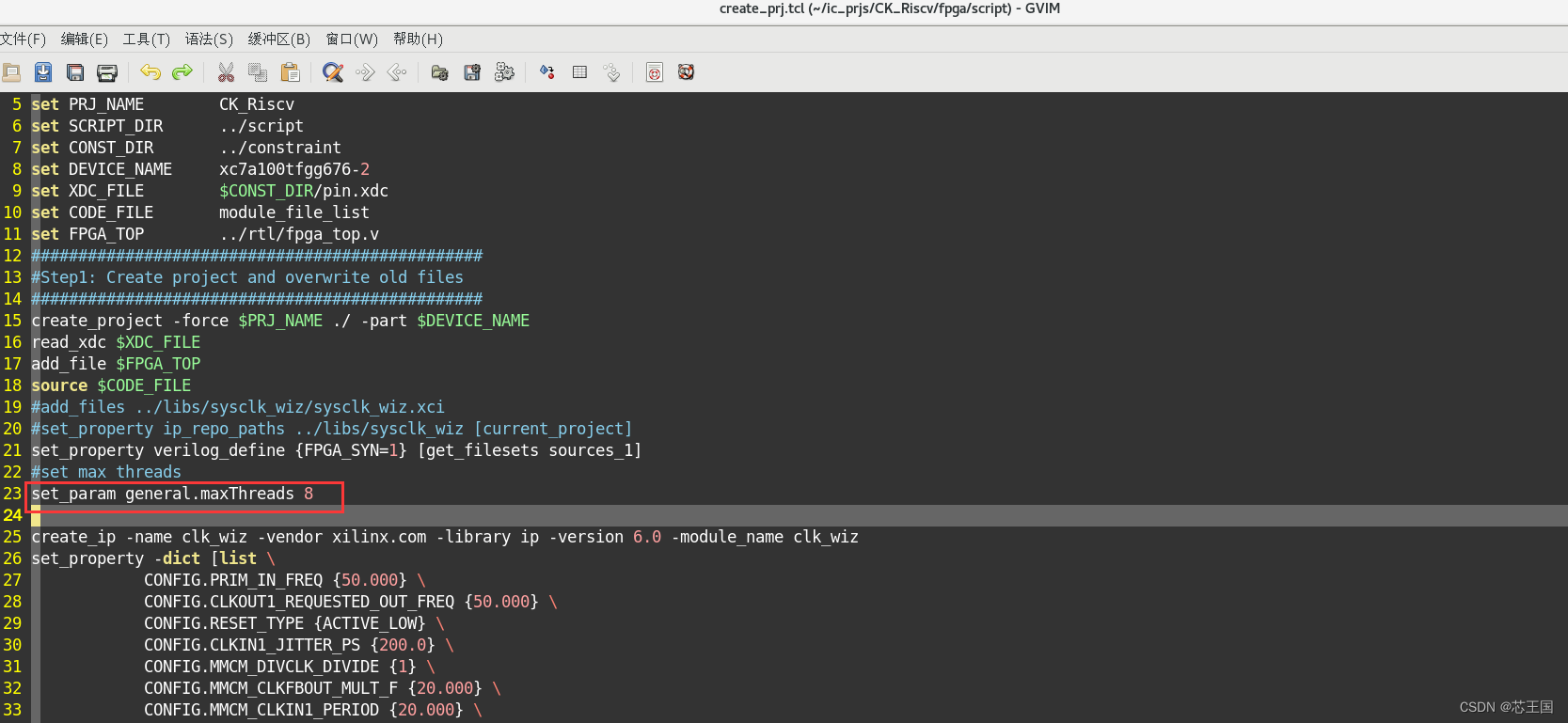Viewport: 1568px width, 723px height.
Task: Open the 帮助(H) menu
Action: tap(418, 39)
